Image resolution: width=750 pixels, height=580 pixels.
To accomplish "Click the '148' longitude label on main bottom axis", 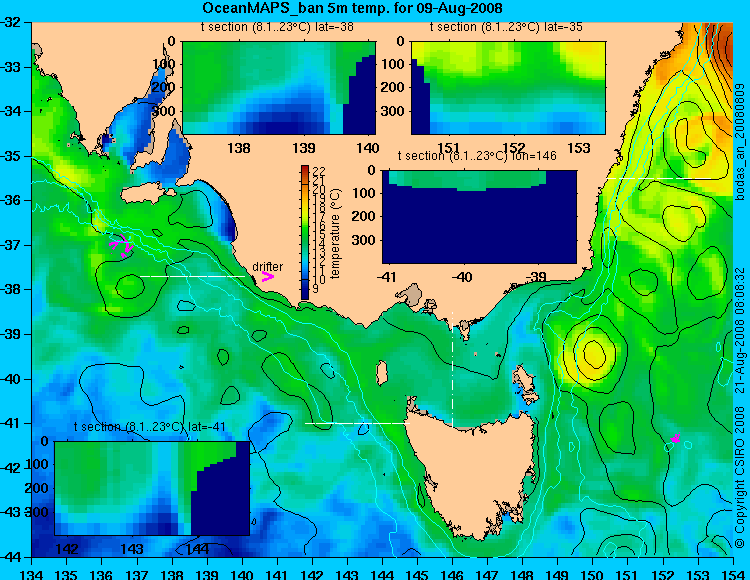I will pos(522,574).
